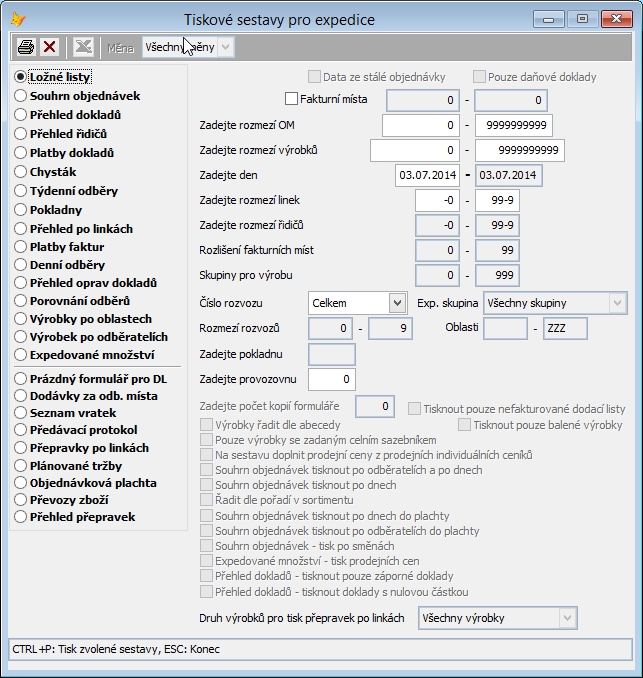Open Druh výrobků Všechny výrobky dropdown

point(567,618)
